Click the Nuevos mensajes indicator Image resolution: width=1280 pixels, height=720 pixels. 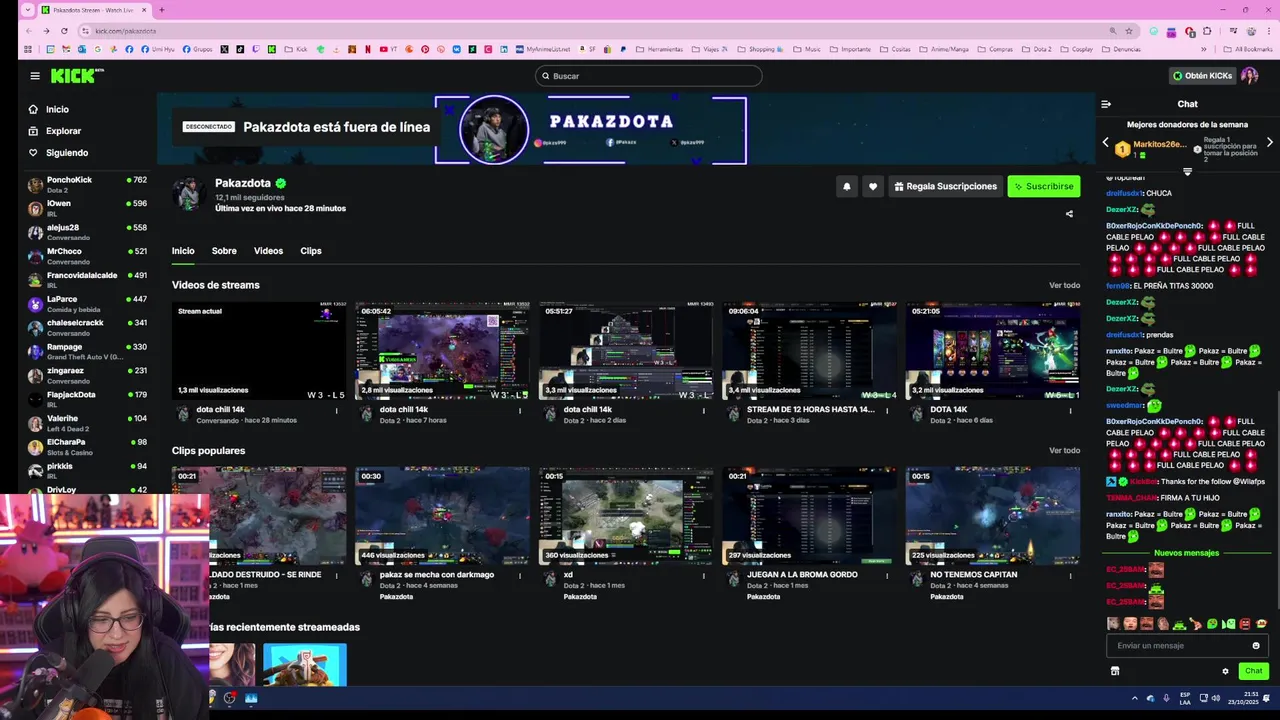click(1187, 553)
